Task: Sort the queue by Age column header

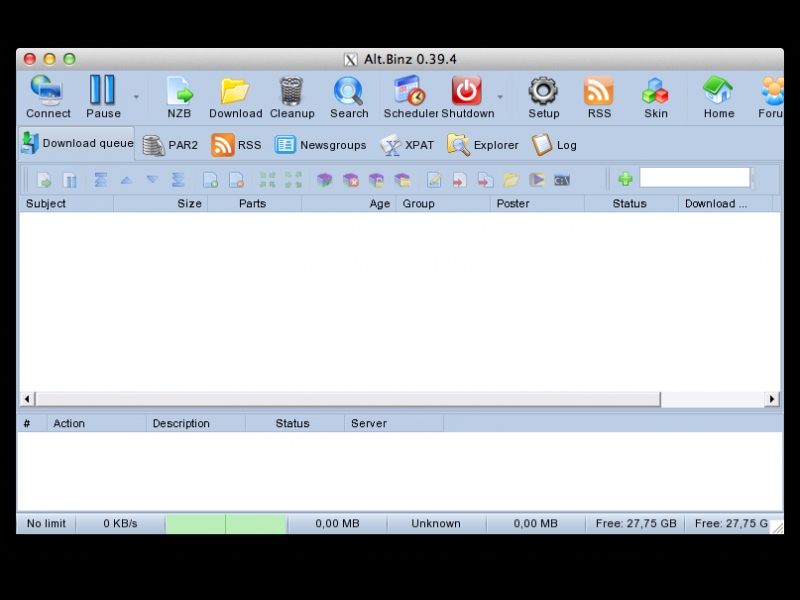Action: (x=348, y=204)
